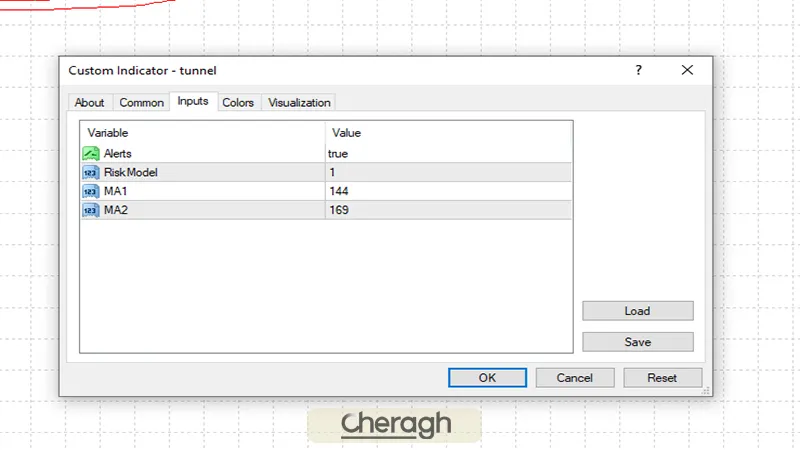This screenshot has width=800, height=450.
Task: Select the Inputs tab
Action: click(193, 101)
